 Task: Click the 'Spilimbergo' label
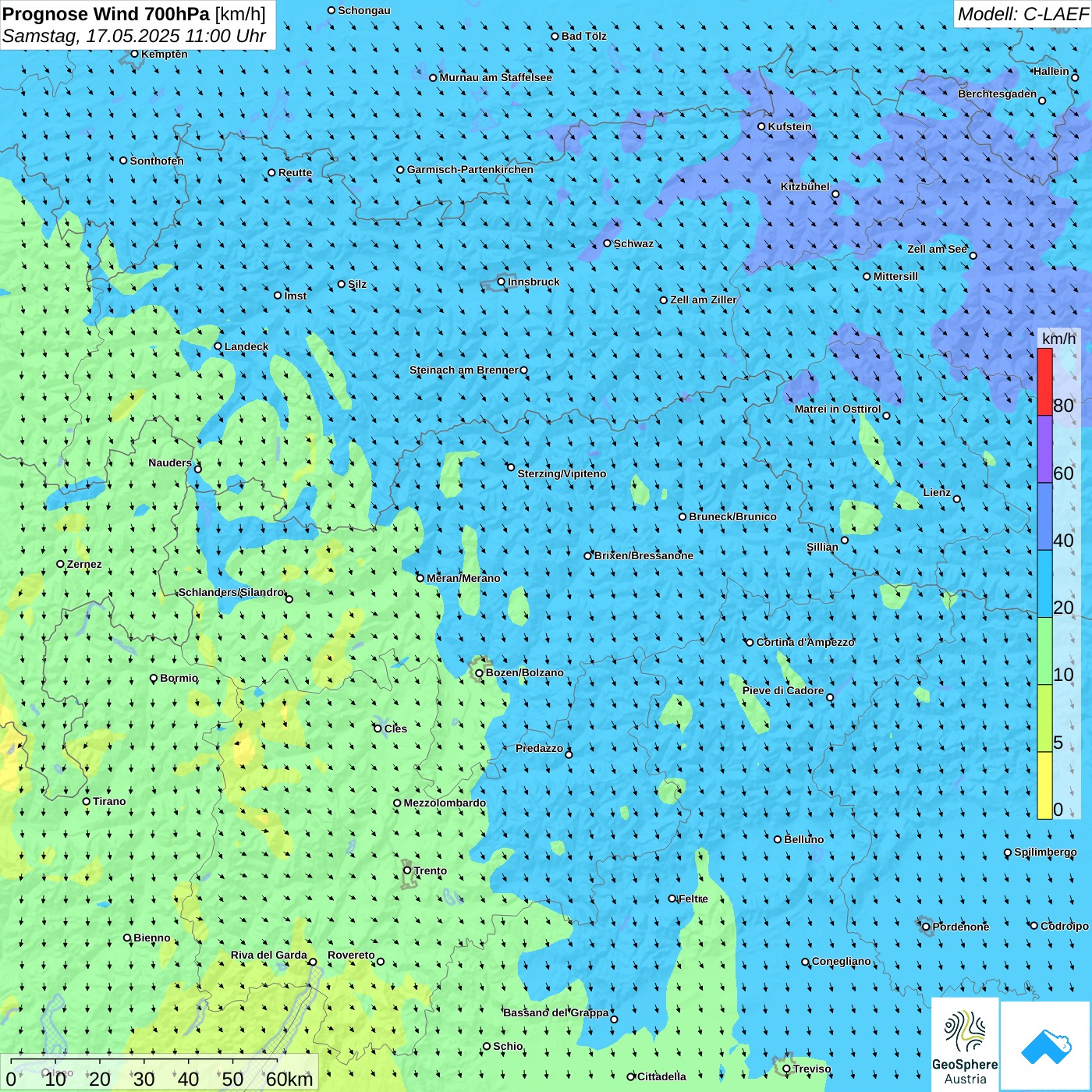pos(1046,852)
